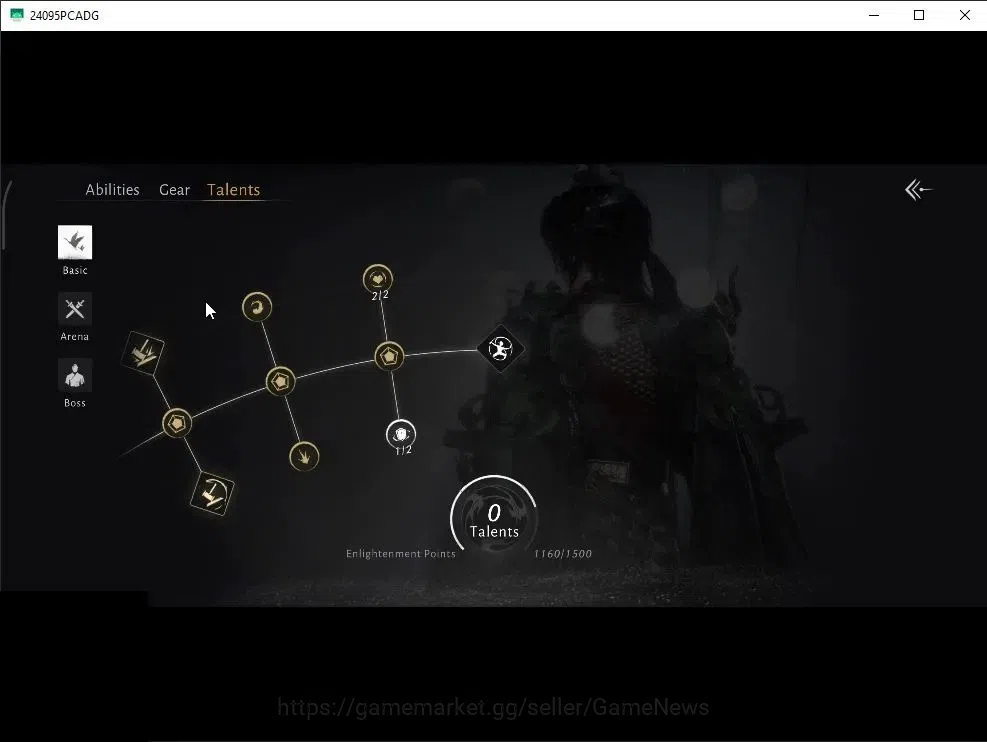Click the Enlightenment Points progress 1160/1500
The height and width of the screenshot is (742, 987).
[563, 554]
